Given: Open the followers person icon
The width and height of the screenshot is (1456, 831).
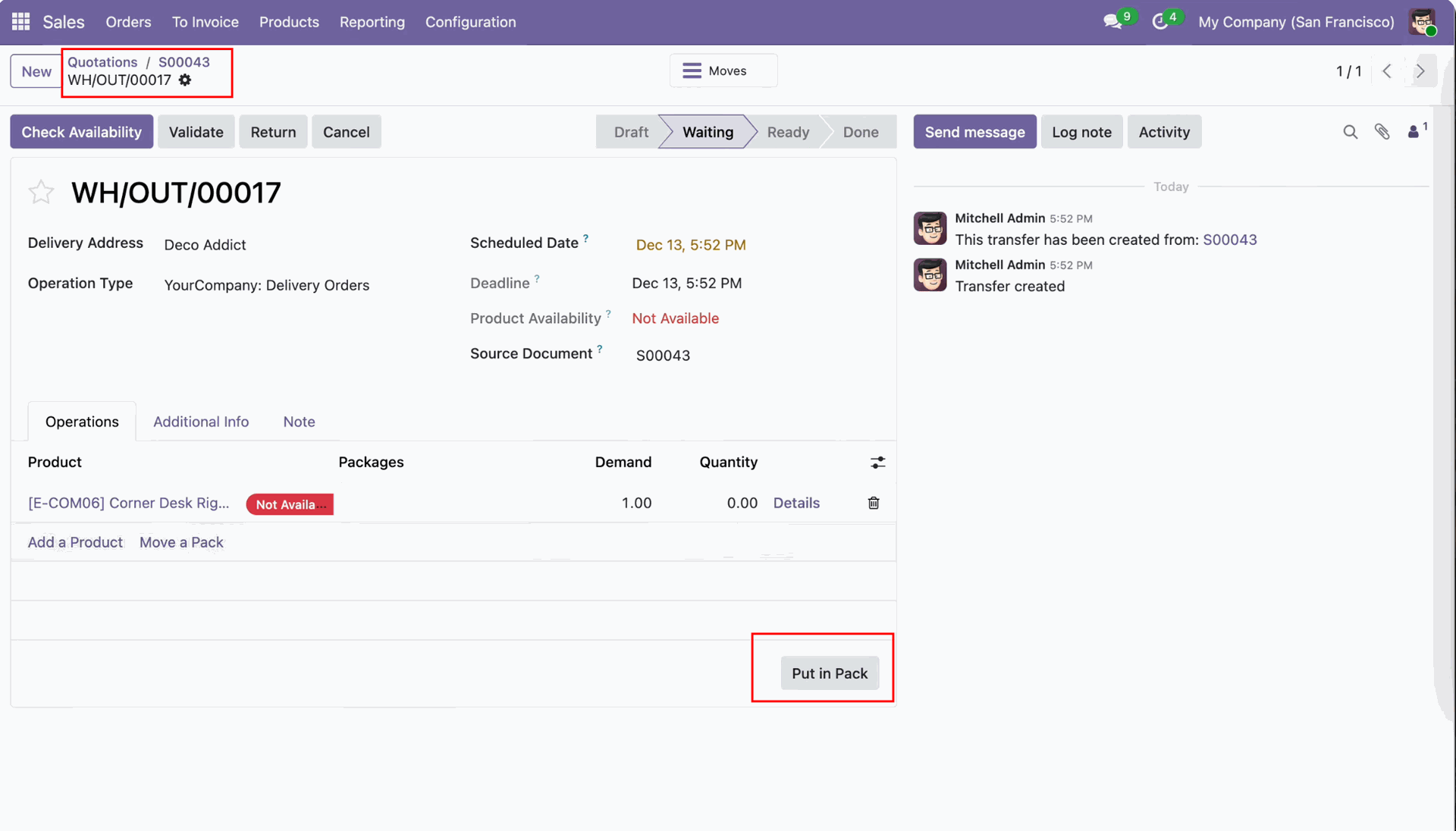Looking at the screenshot, I should pyautogui.click(x=1414, y=132).
